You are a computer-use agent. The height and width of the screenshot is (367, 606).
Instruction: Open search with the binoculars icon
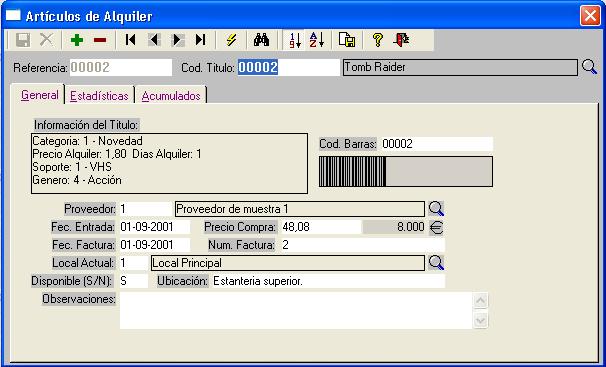[262, 40]
